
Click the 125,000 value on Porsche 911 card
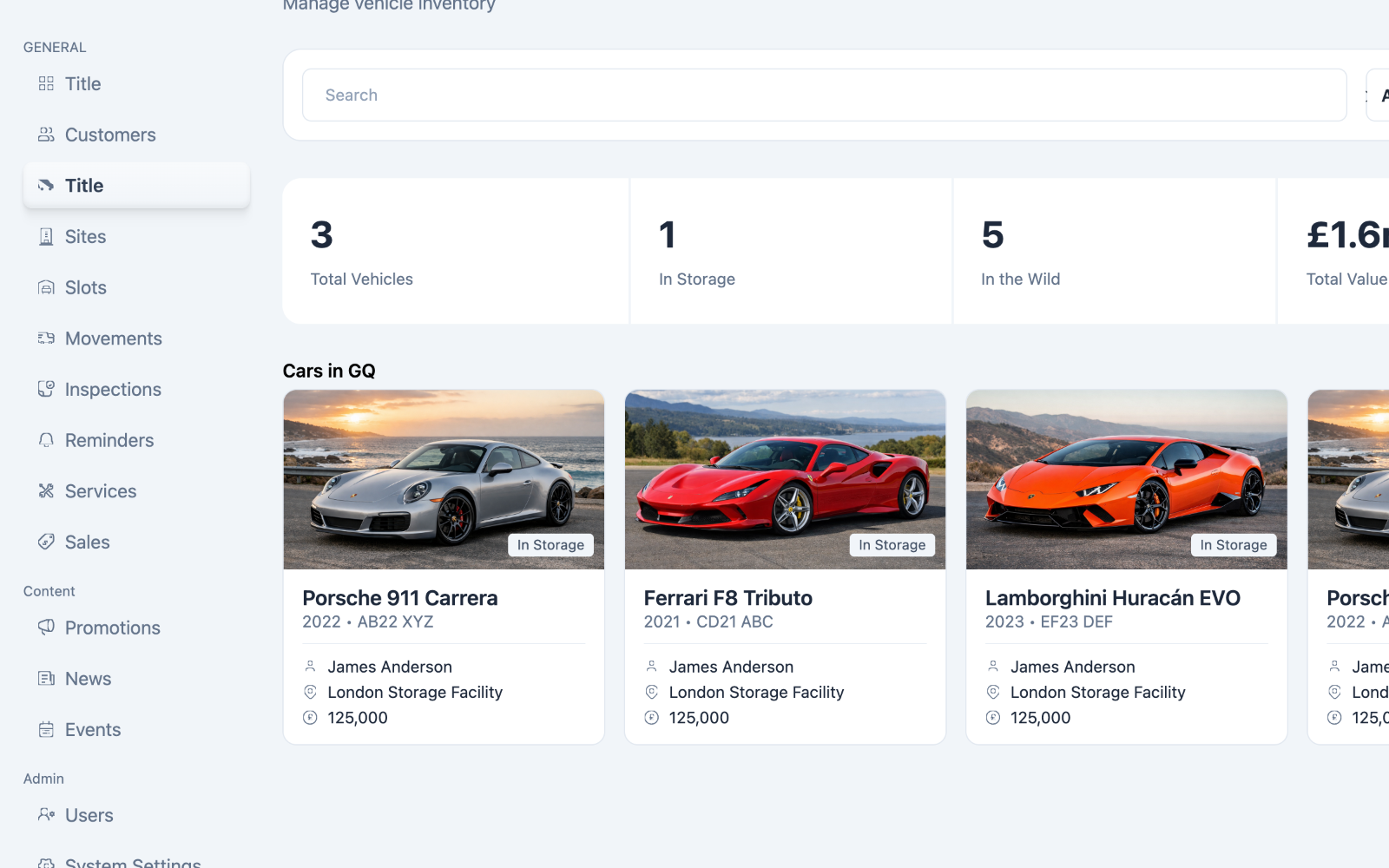(x=358, y=718)
